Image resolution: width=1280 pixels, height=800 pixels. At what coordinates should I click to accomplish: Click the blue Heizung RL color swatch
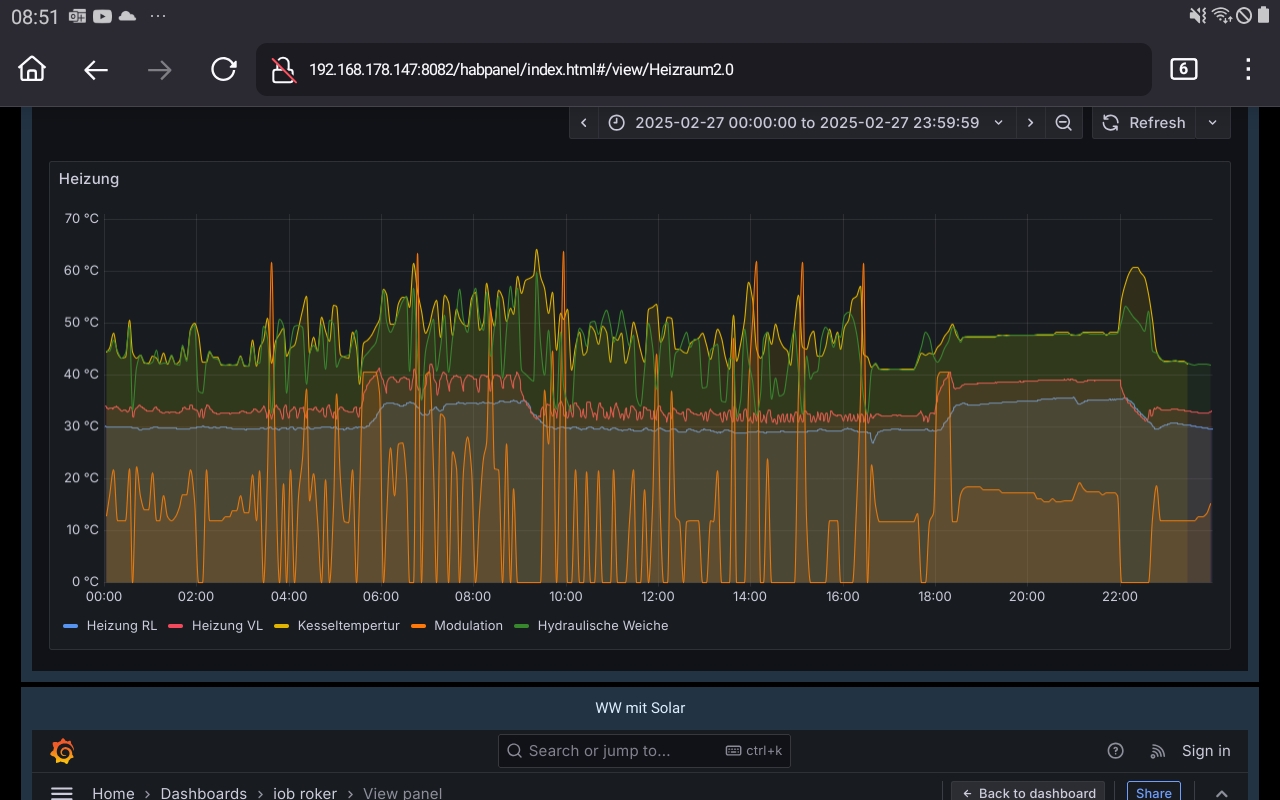coord(70,626)
